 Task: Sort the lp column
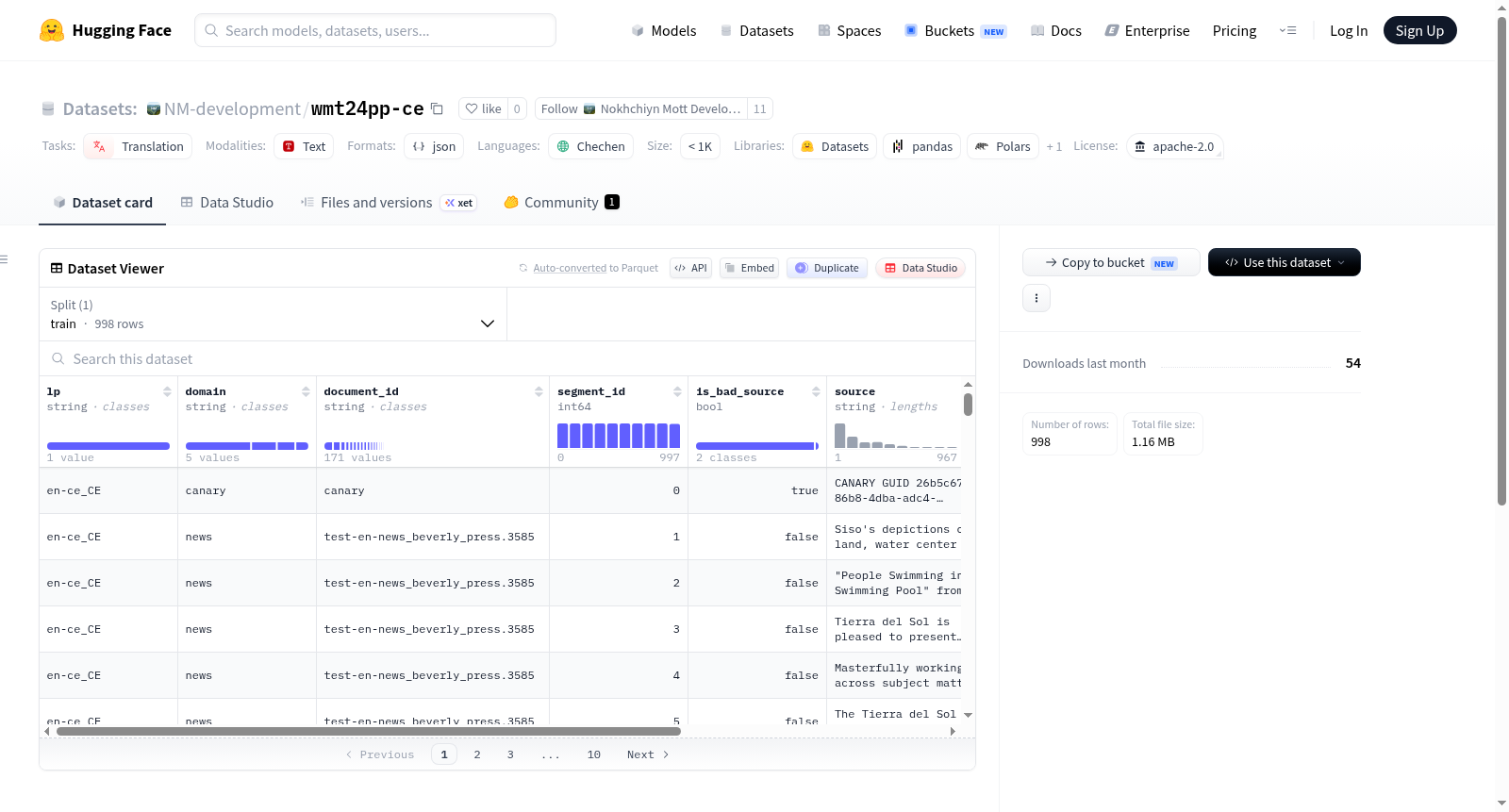click(x=167, y=391)
